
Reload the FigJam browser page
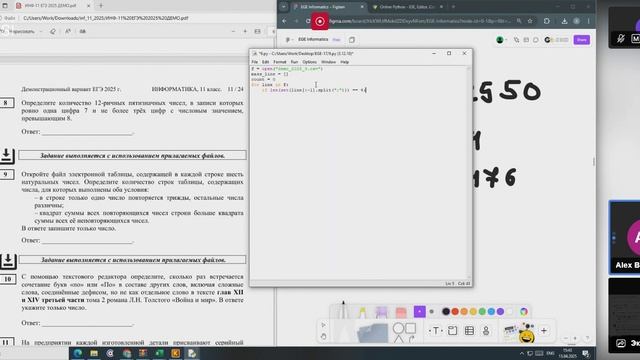tap(308, 21)
